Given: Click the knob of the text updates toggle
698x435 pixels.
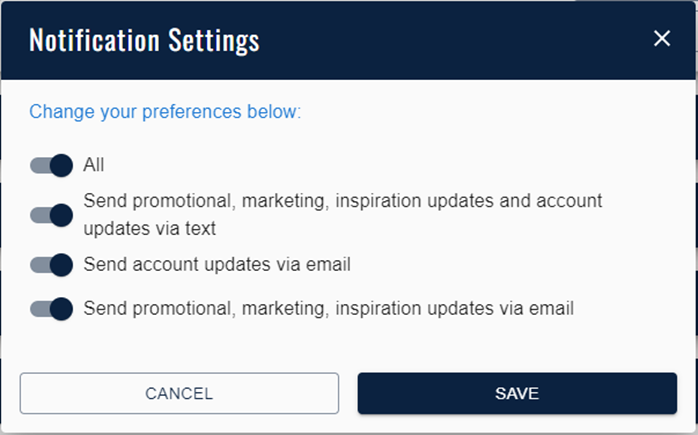Looking at the screenshot, I should (62, 214).
